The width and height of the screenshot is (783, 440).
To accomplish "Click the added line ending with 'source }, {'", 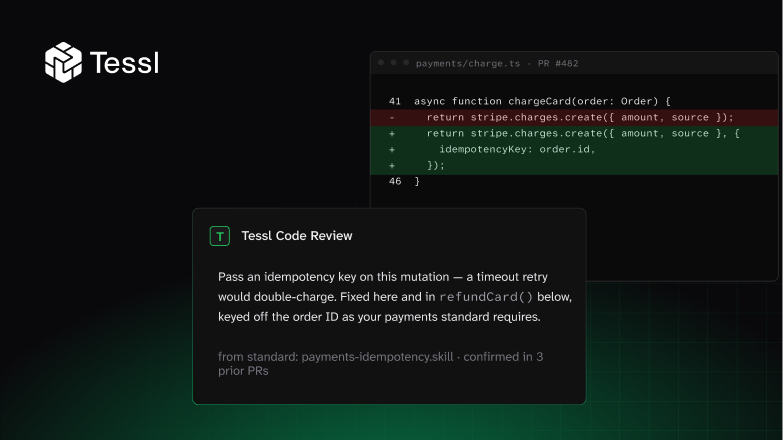I will click(x=574, y=133).
